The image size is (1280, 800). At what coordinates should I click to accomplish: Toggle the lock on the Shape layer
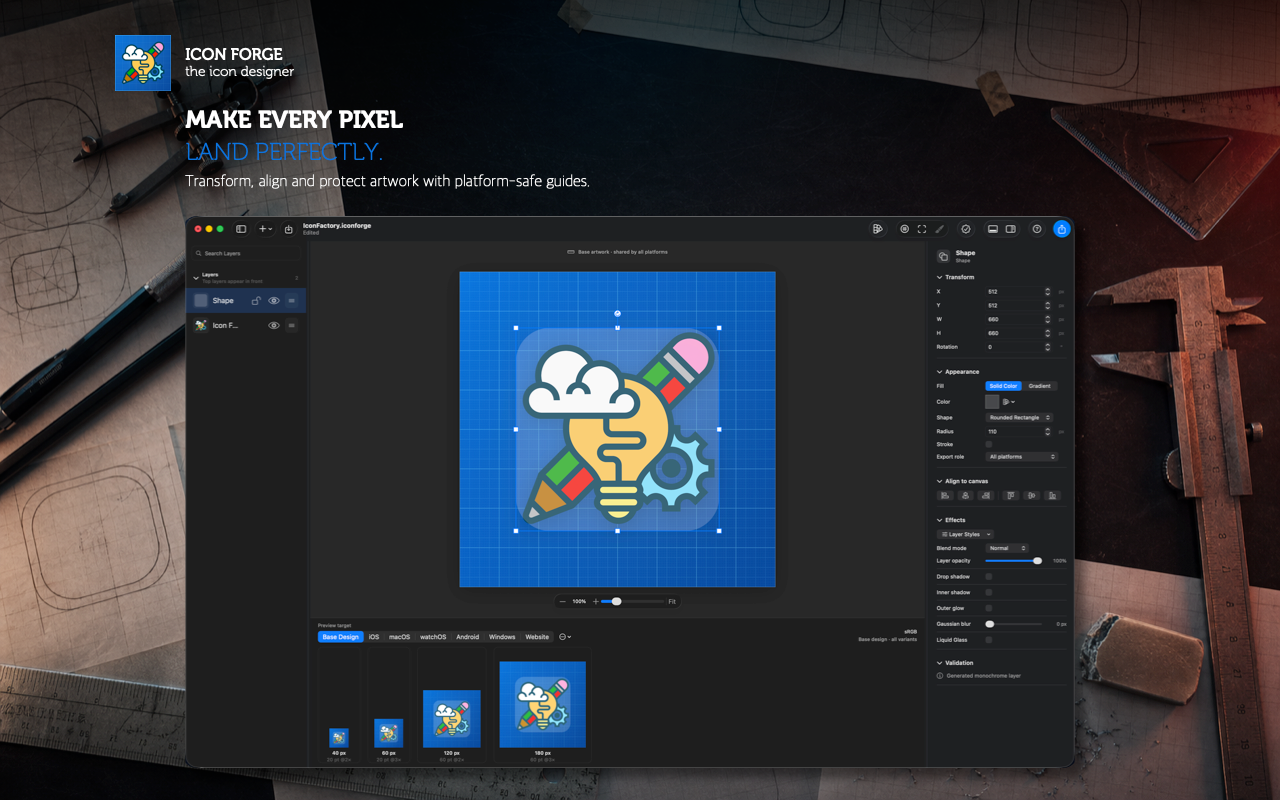tap(256, 300)
